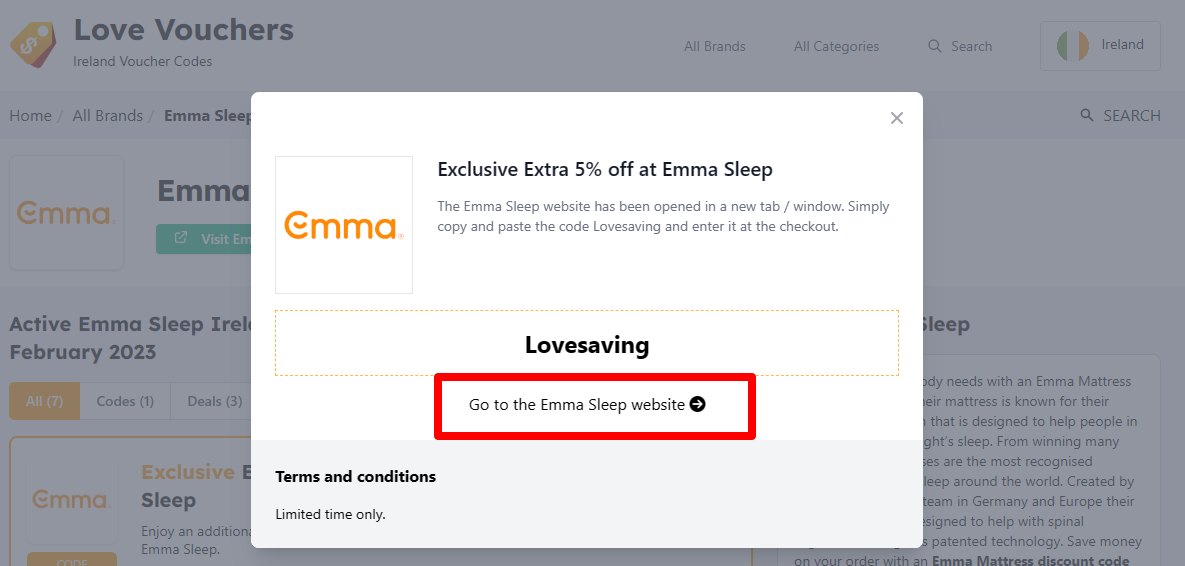The width and height of the screenshot is (1185, 566).
Task: Copy the Lovesaving code box
Action: click(x=587, y=343)
